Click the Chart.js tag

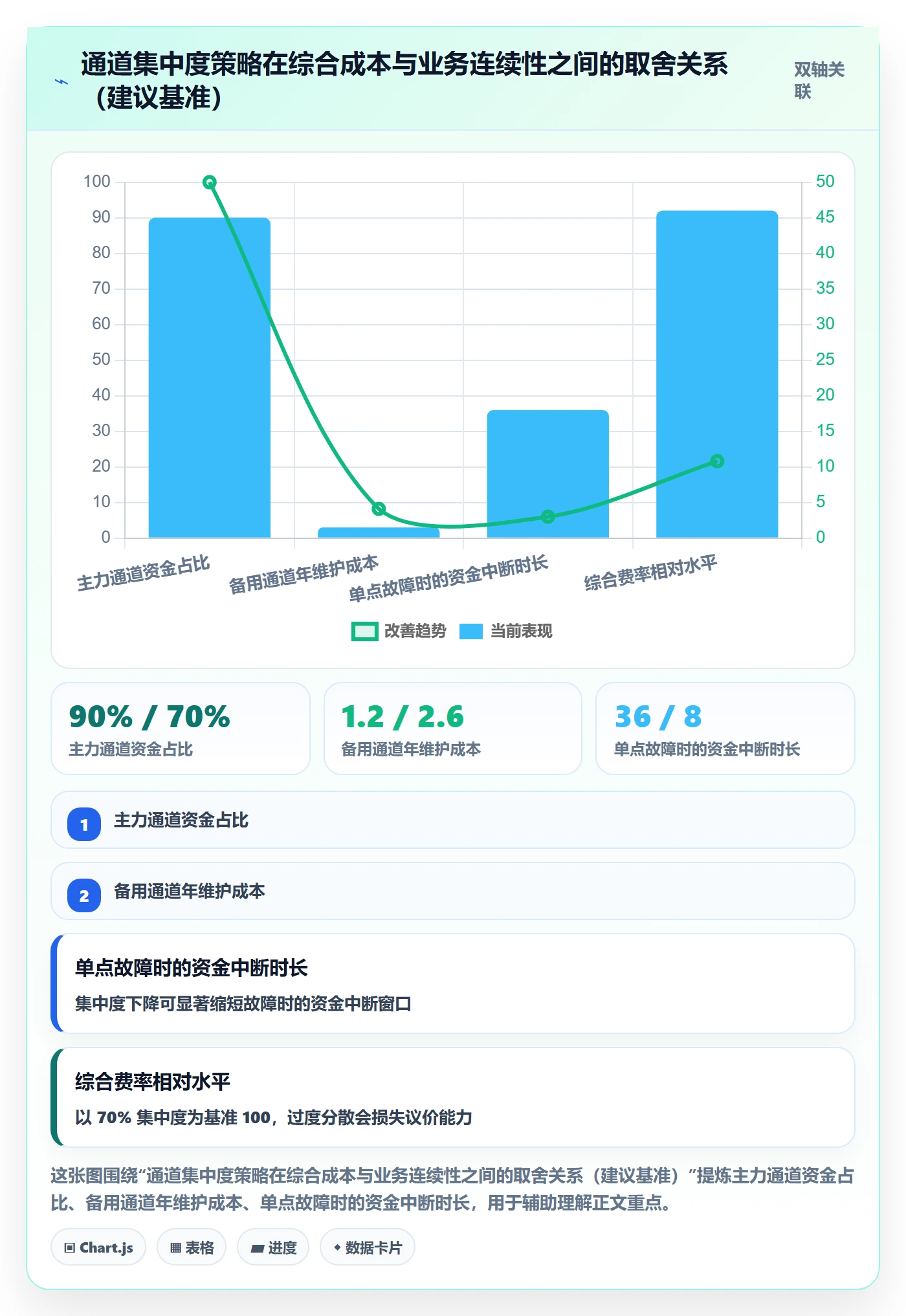pos(98,1247)
